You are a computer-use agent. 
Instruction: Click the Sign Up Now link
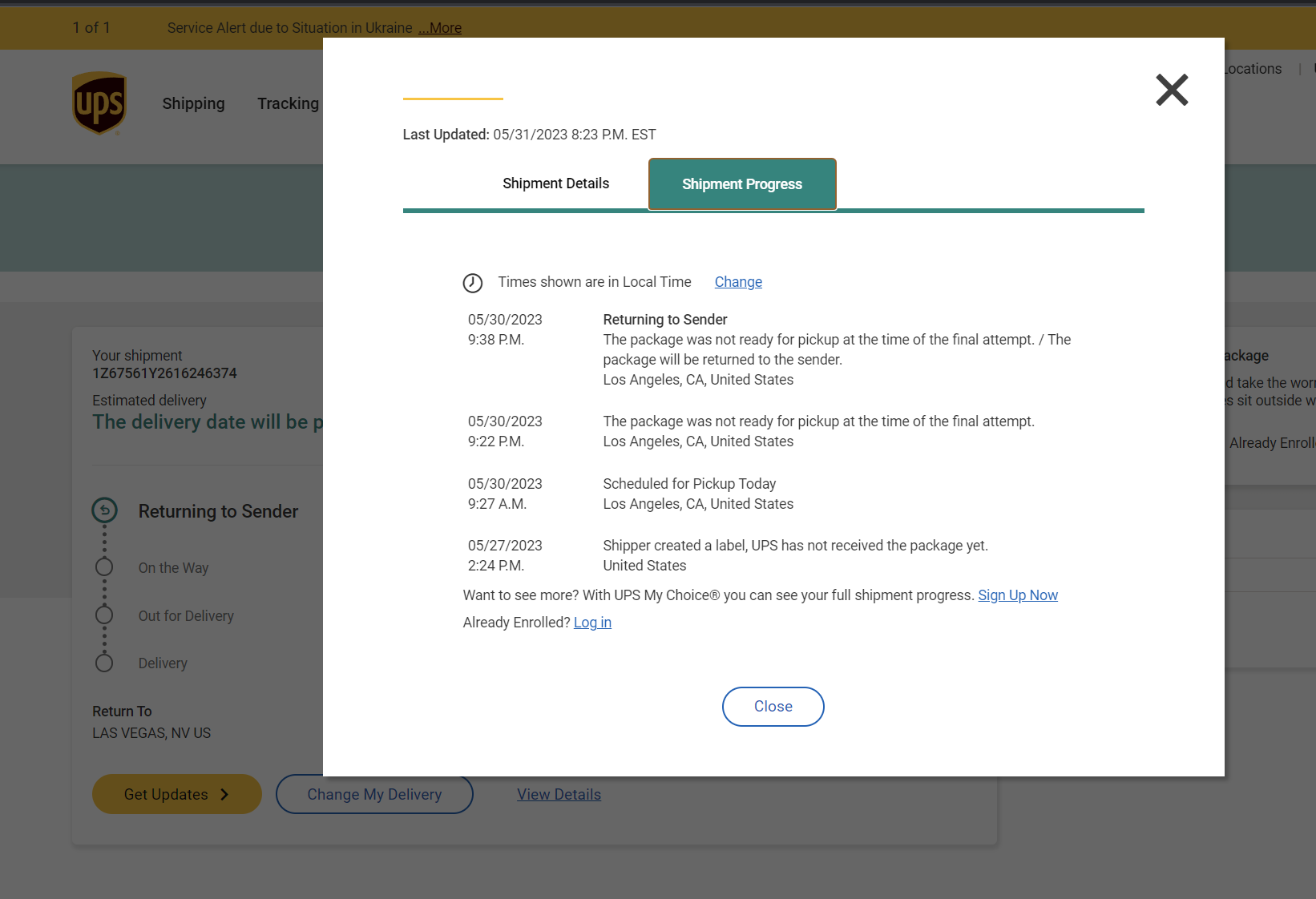(1018, 595)
